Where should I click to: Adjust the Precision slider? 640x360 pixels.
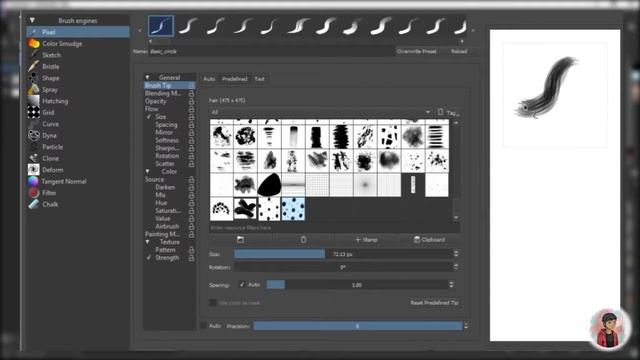click(358, 326)
